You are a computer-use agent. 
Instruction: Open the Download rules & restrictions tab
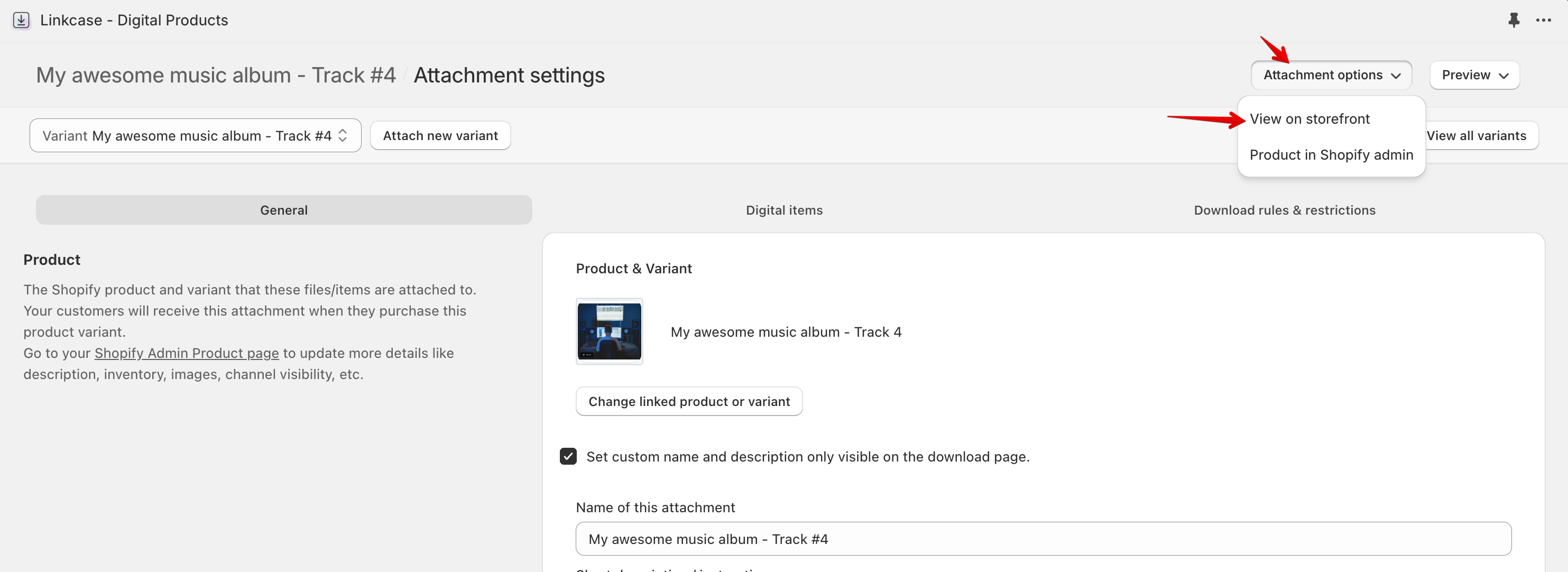tap(1284, 210)
